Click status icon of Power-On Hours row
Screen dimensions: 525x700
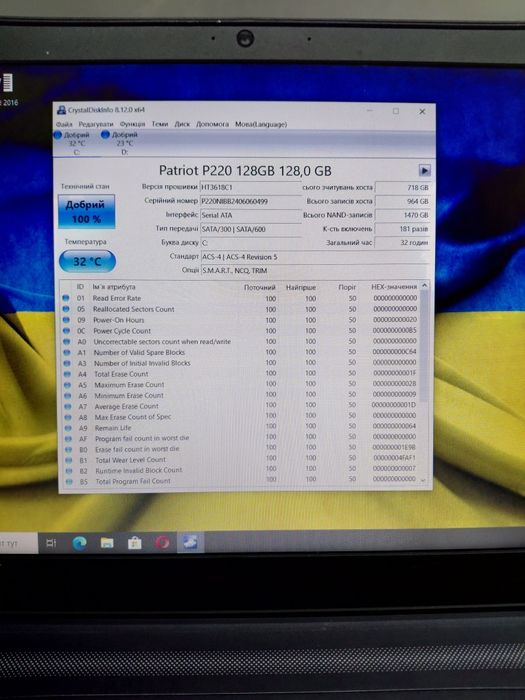(x=66, y=320)
